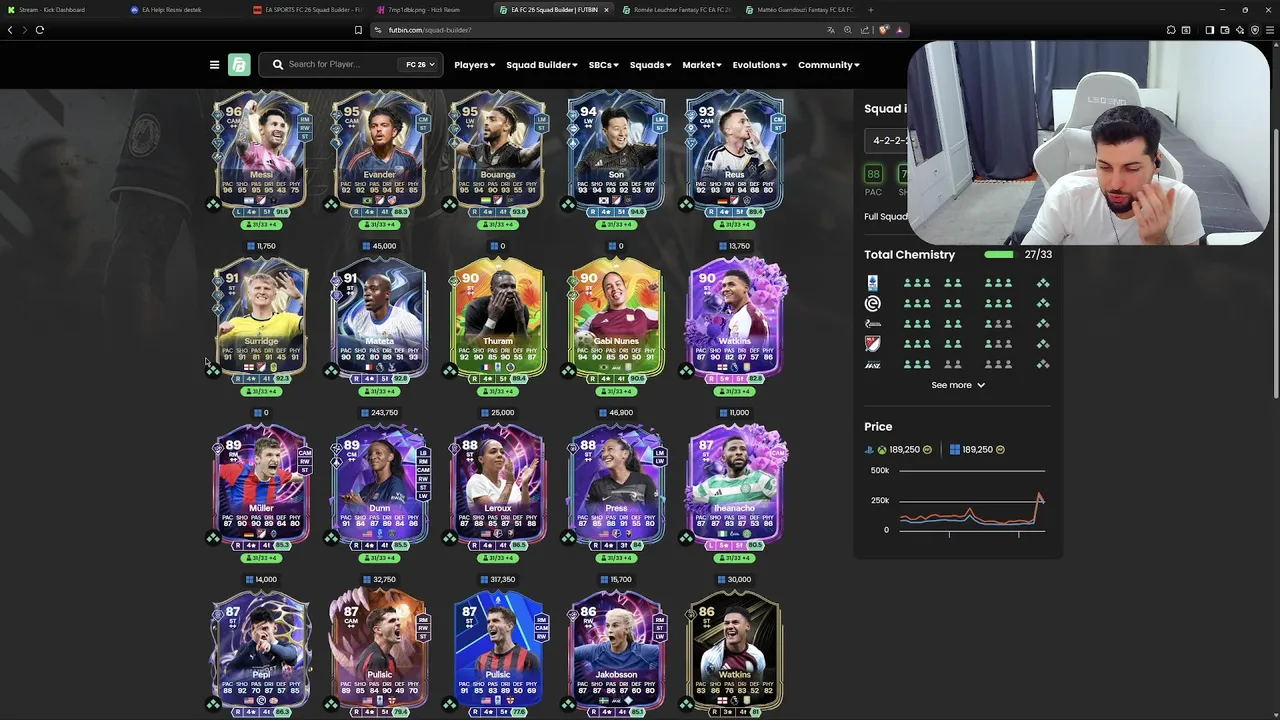Click chemistry icon beside Iheanacho card
The height and width of the screenshot is (720, 1280).
[686, 538]
